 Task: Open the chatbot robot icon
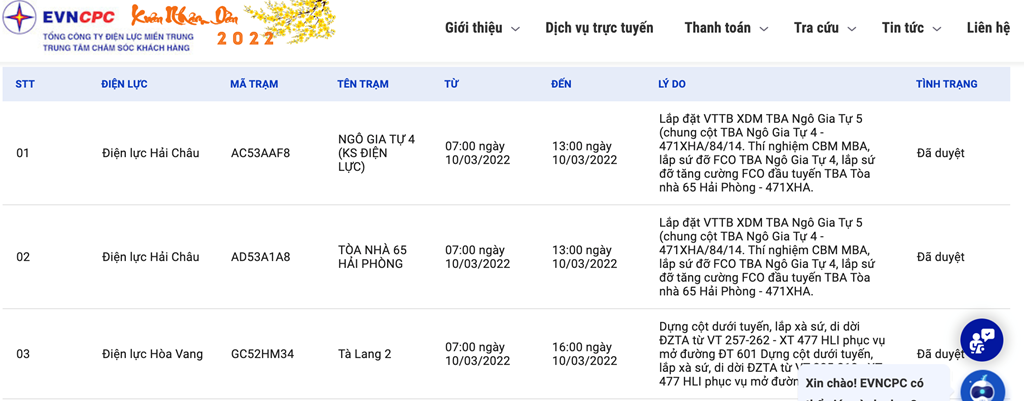[983, 387]
